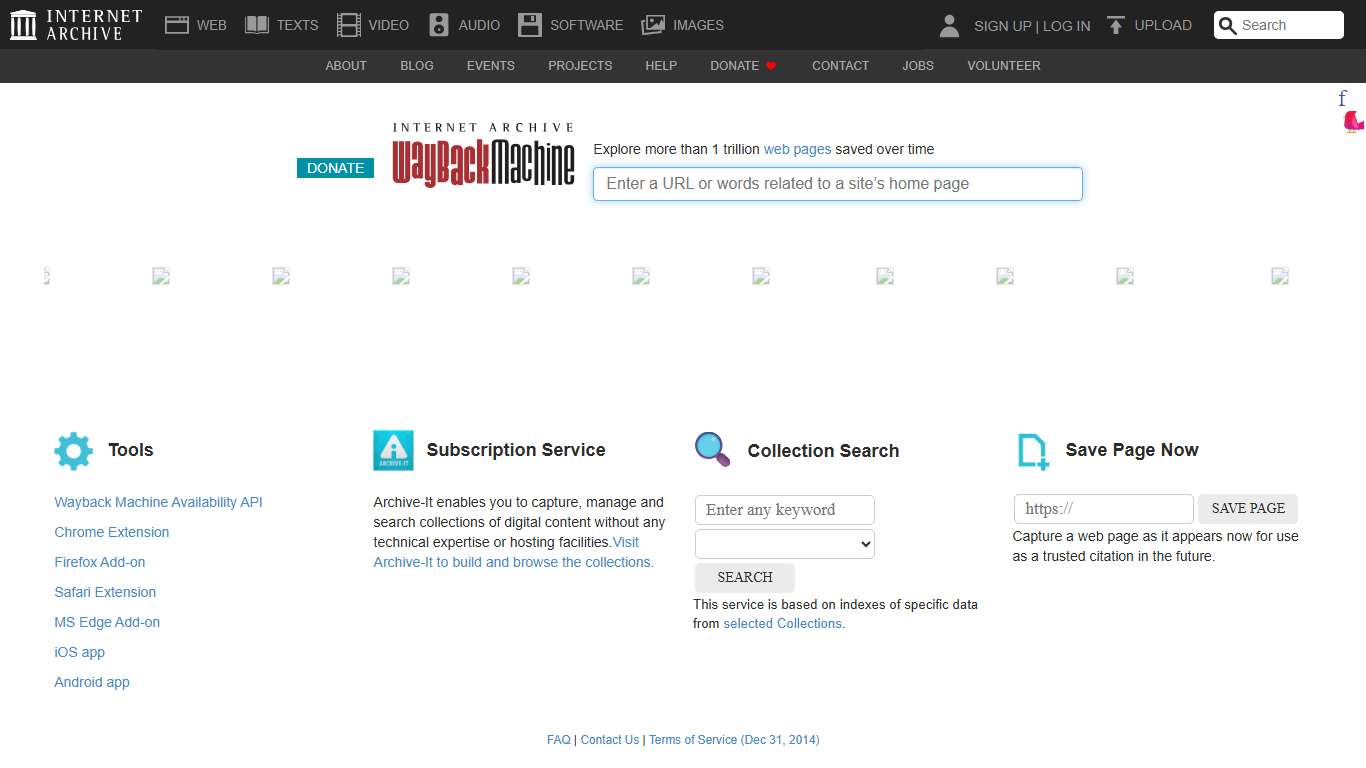The image size is (1366, 768).
Task: Open the Audio speaker icon
Action: pyautogui.click(x=439, y=25)
